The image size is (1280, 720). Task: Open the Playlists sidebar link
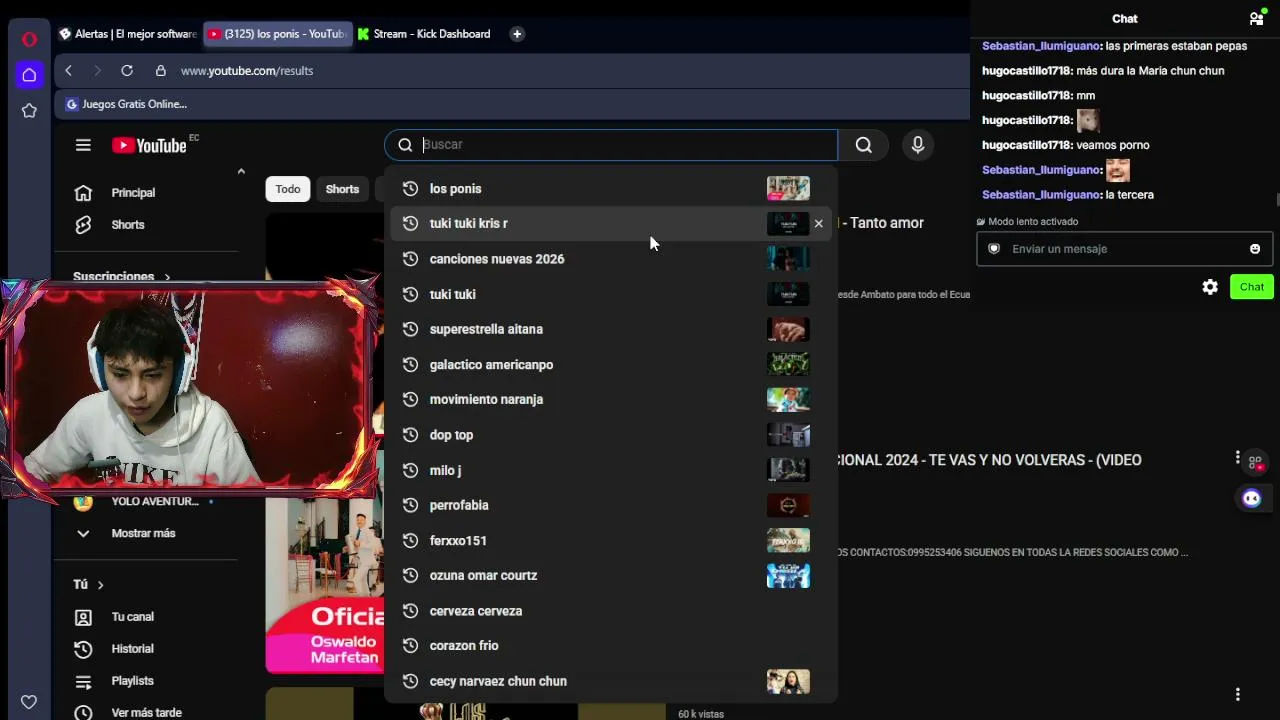point(132,681)
